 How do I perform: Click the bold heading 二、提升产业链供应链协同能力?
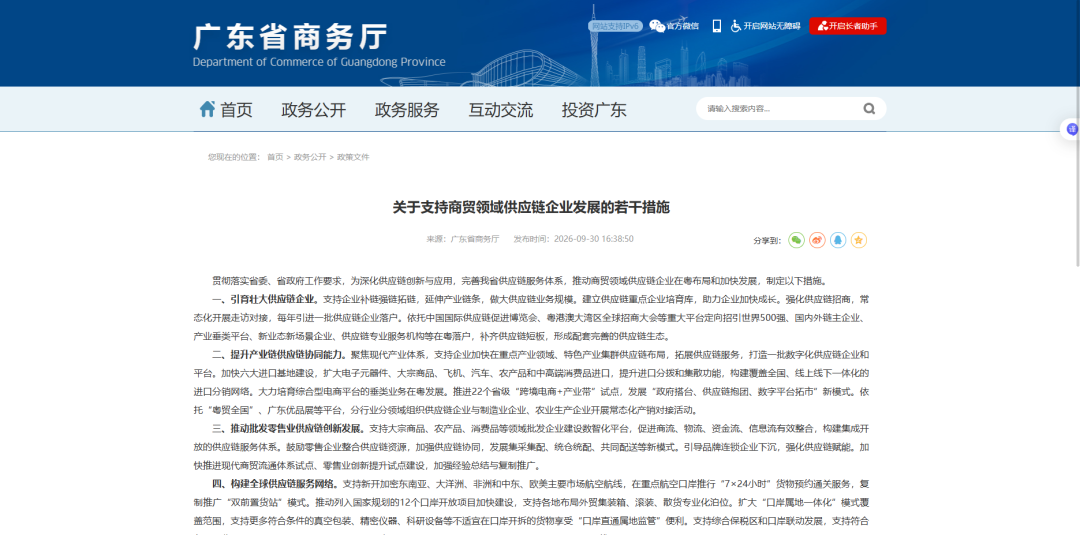279,355
